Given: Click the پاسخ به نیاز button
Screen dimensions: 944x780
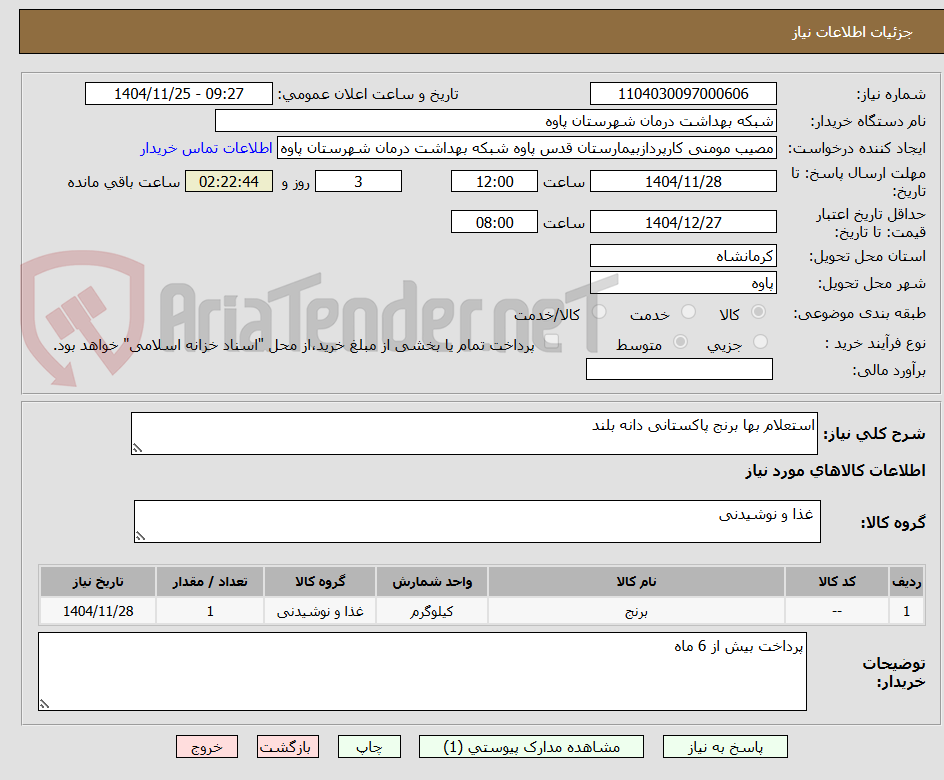Looking at the screenshot, I should coord(725,747).
